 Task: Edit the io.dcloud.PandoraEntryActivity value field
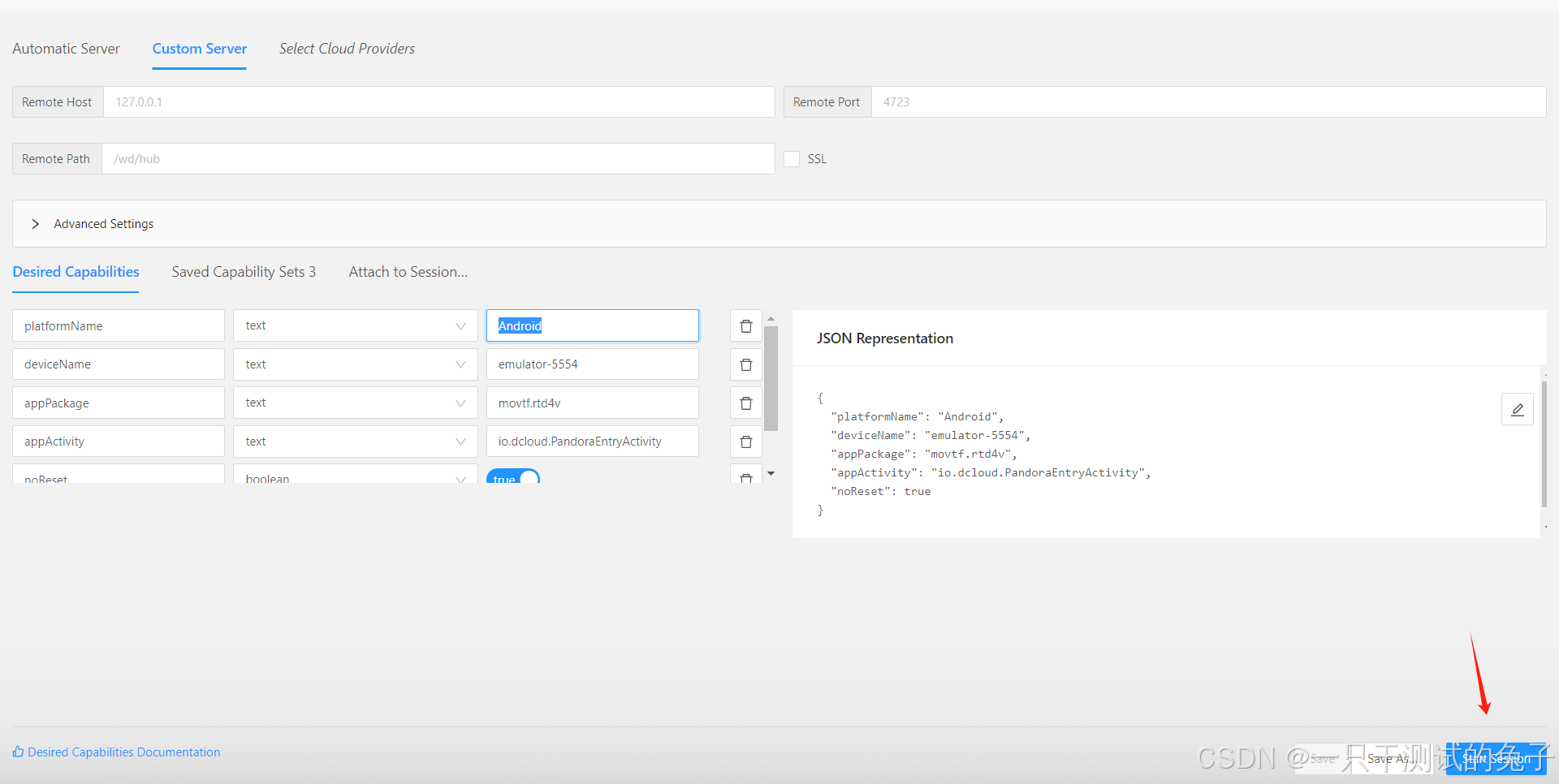(x=592, y=442)
